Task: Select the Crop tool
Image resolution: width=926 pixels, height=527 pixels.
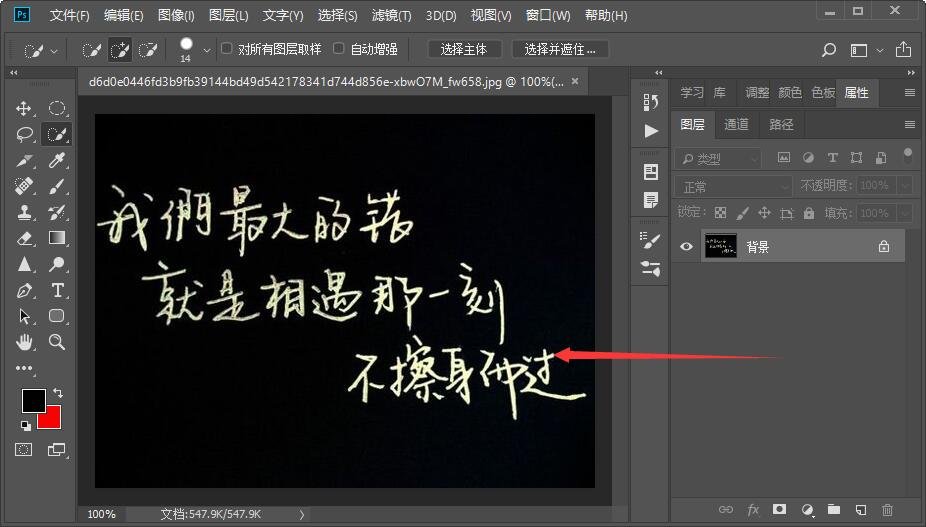Action: coord(24,160)
